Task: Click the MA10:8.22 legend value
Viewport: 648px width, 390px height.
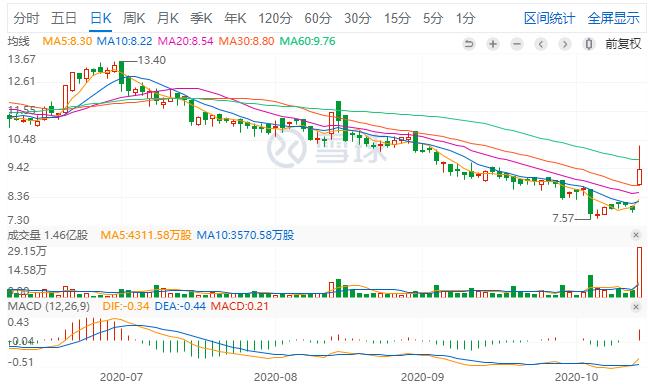Action: coord(124,41)
